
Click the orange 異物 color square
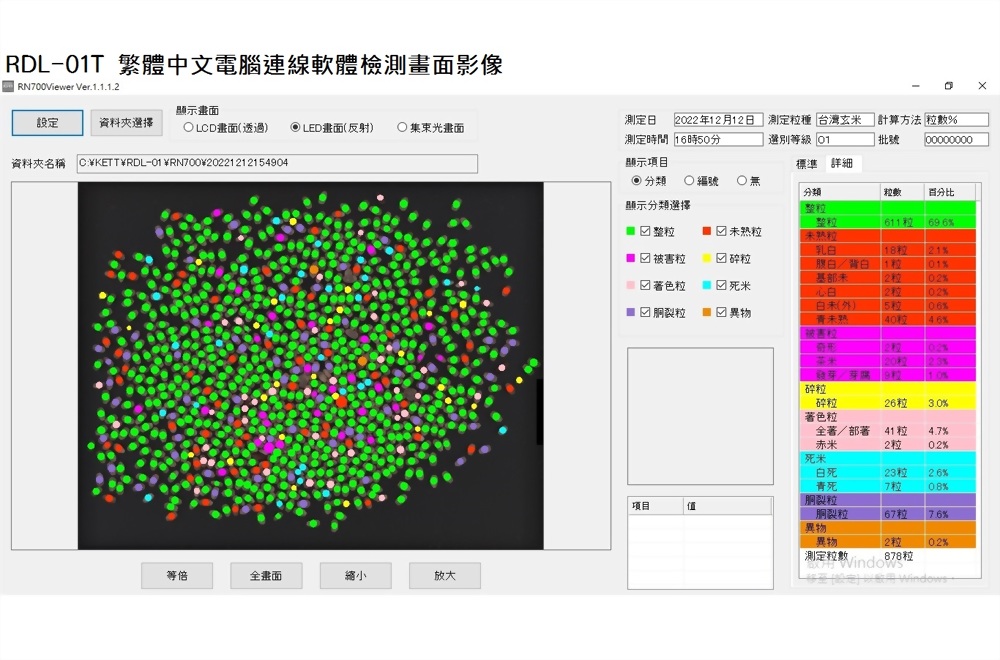click(707, 312)
